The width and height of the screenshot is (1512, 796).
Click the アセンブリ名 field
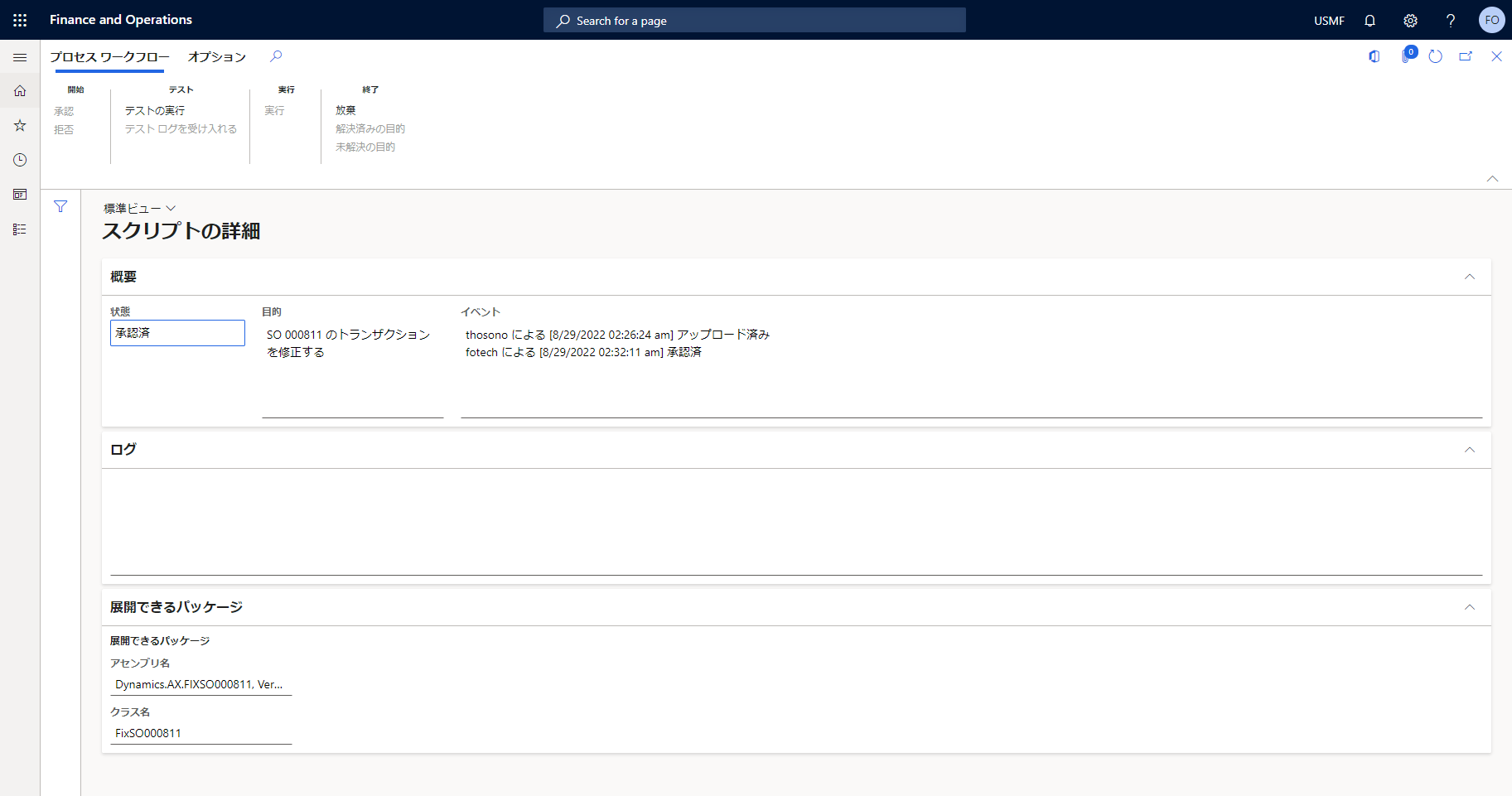[x=200, y=685]
